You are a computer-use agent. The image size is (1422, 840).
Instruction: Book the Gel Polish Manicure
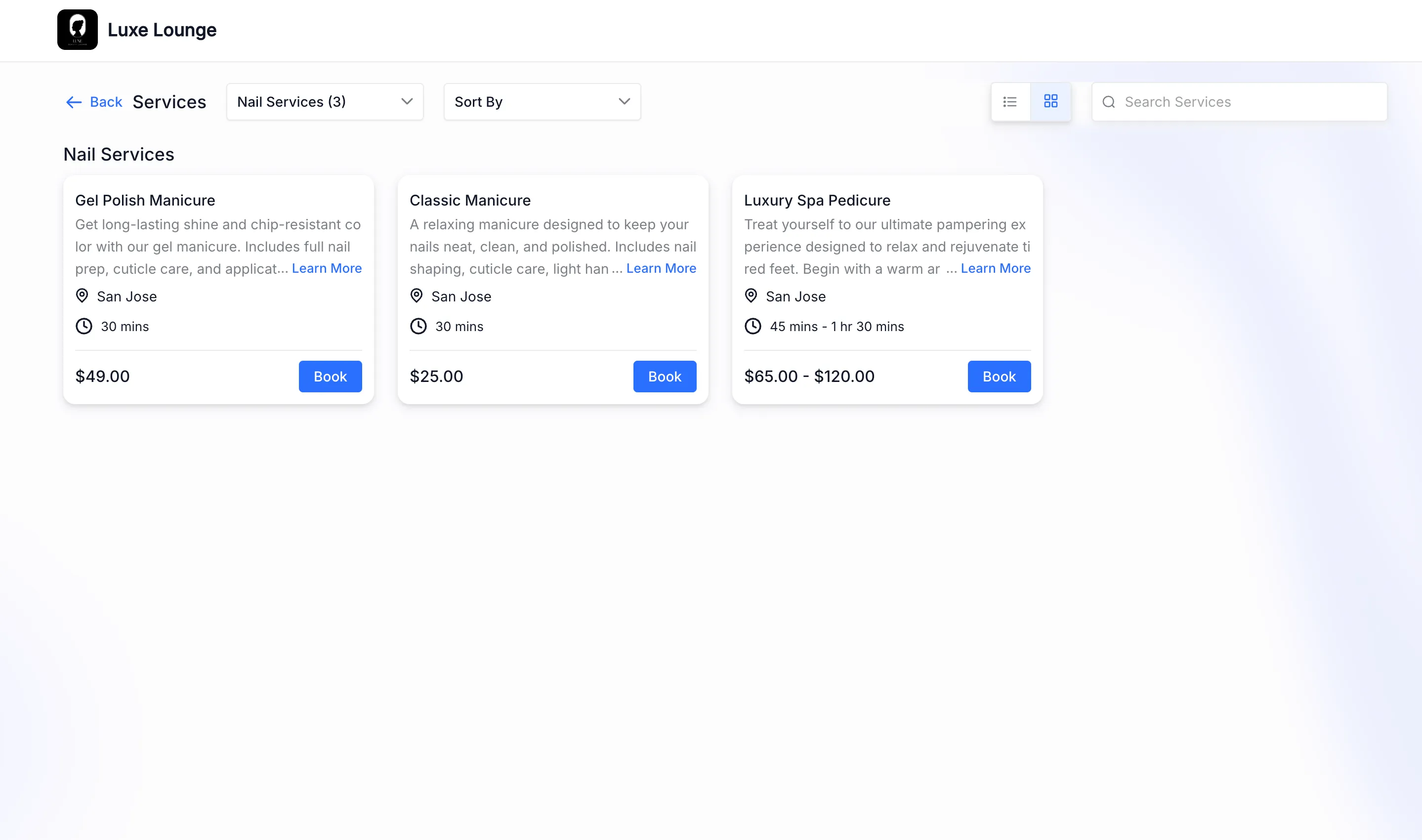(330, 377)
